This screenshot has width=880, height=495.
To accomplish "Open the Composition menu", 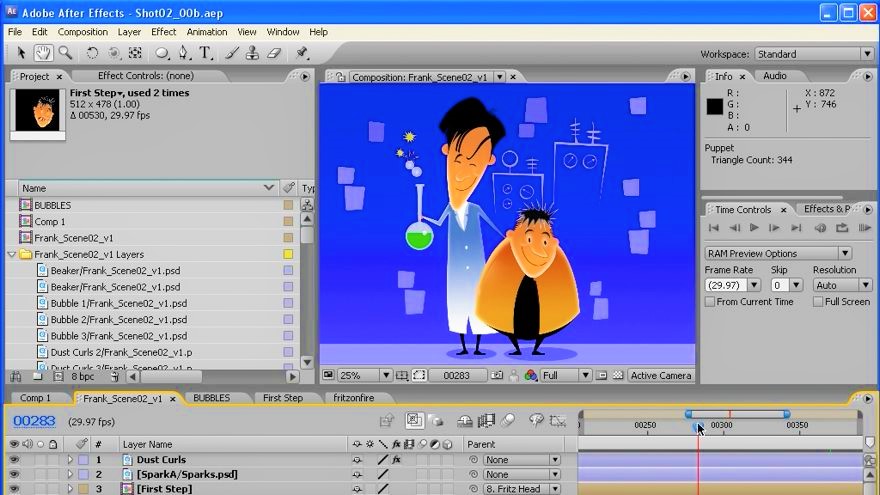I will tap(82, 32).
